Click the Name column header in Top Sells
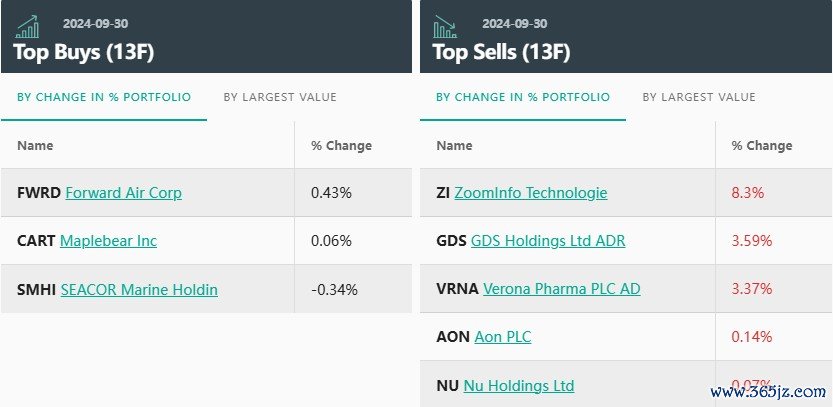This screenshot has width=833, height=407. (454, 146)
